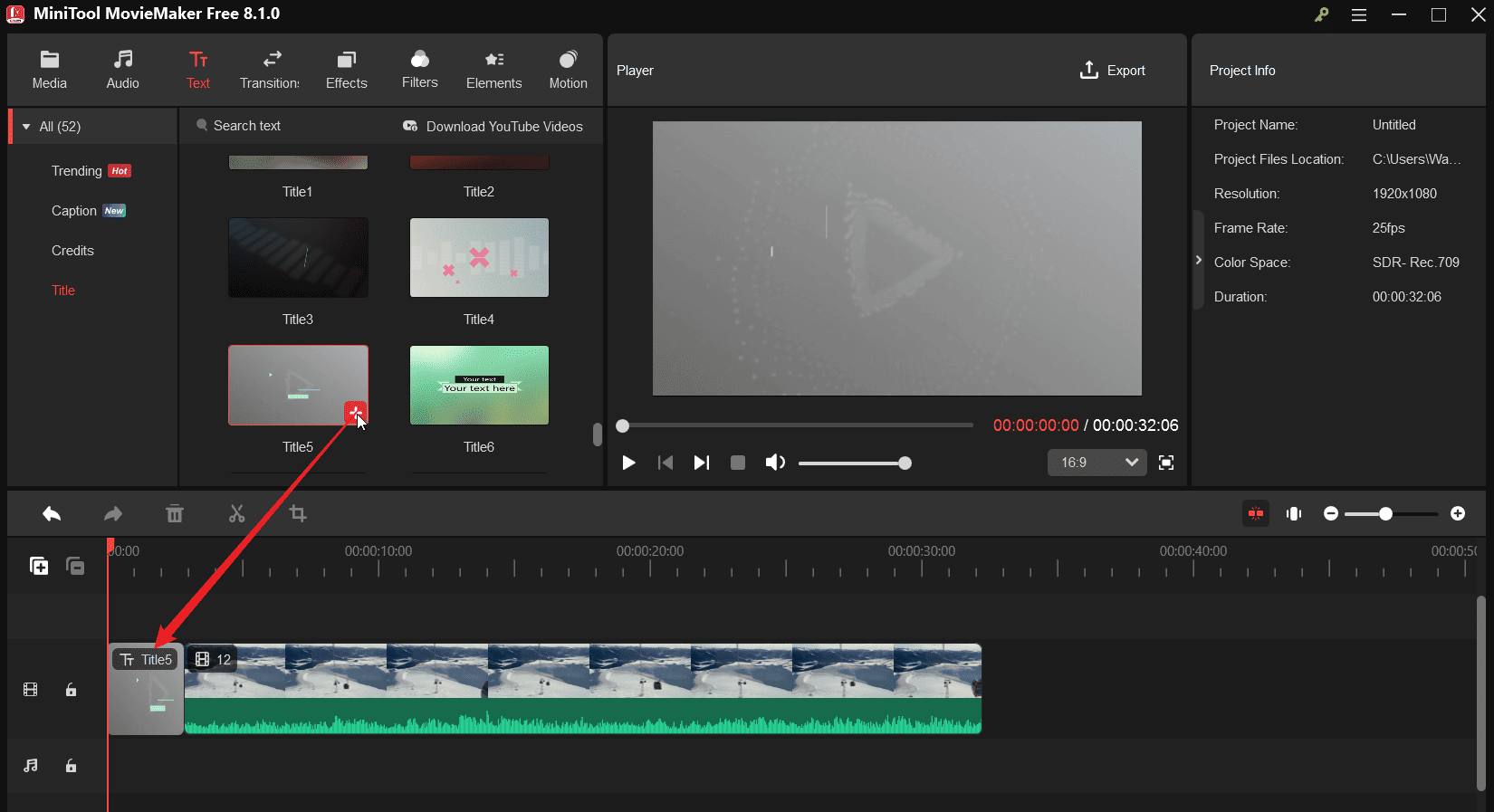
Task: Select the Text tab
Action: 198,71
